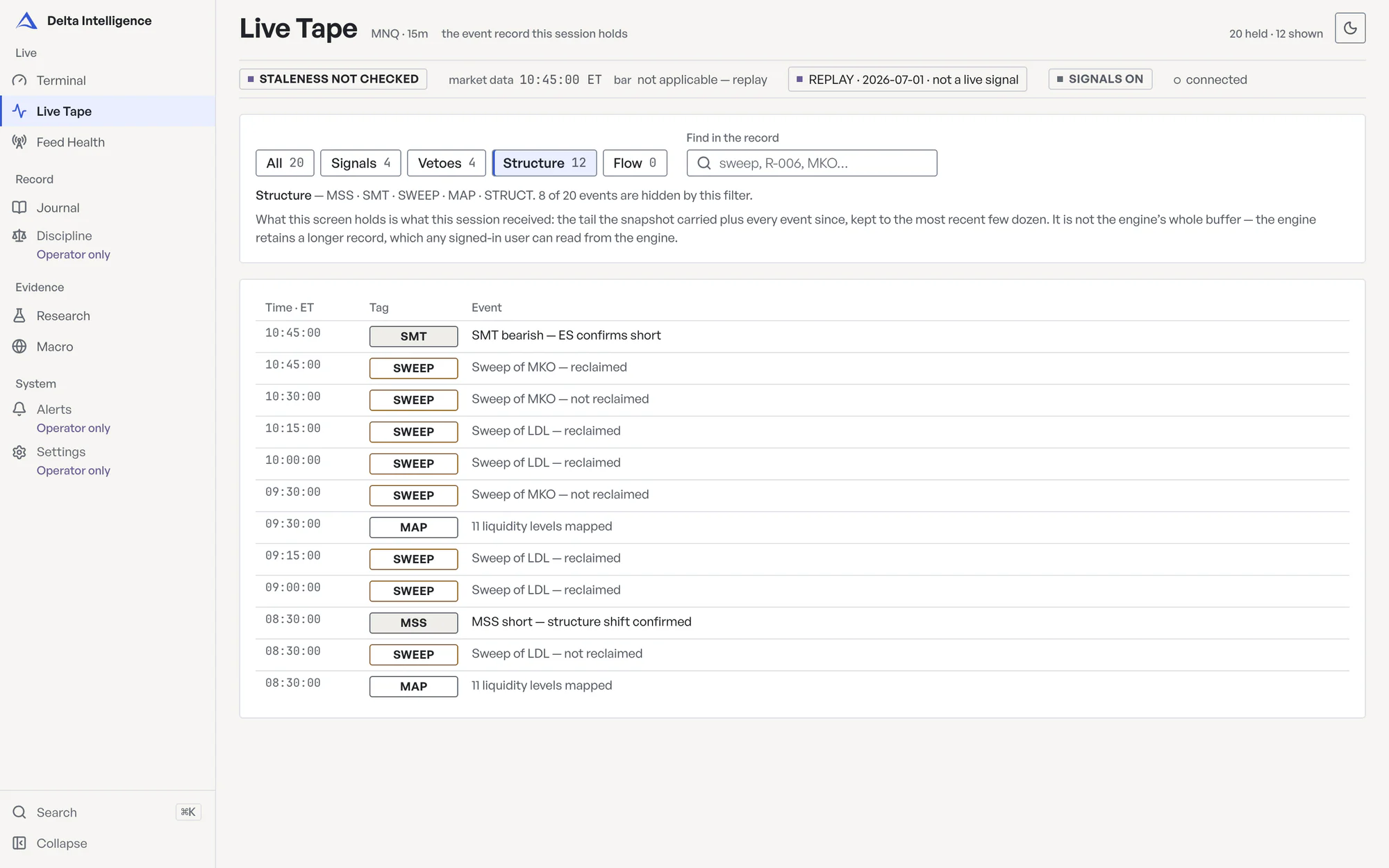Filter the tape to Signals

tap(360, 163)
